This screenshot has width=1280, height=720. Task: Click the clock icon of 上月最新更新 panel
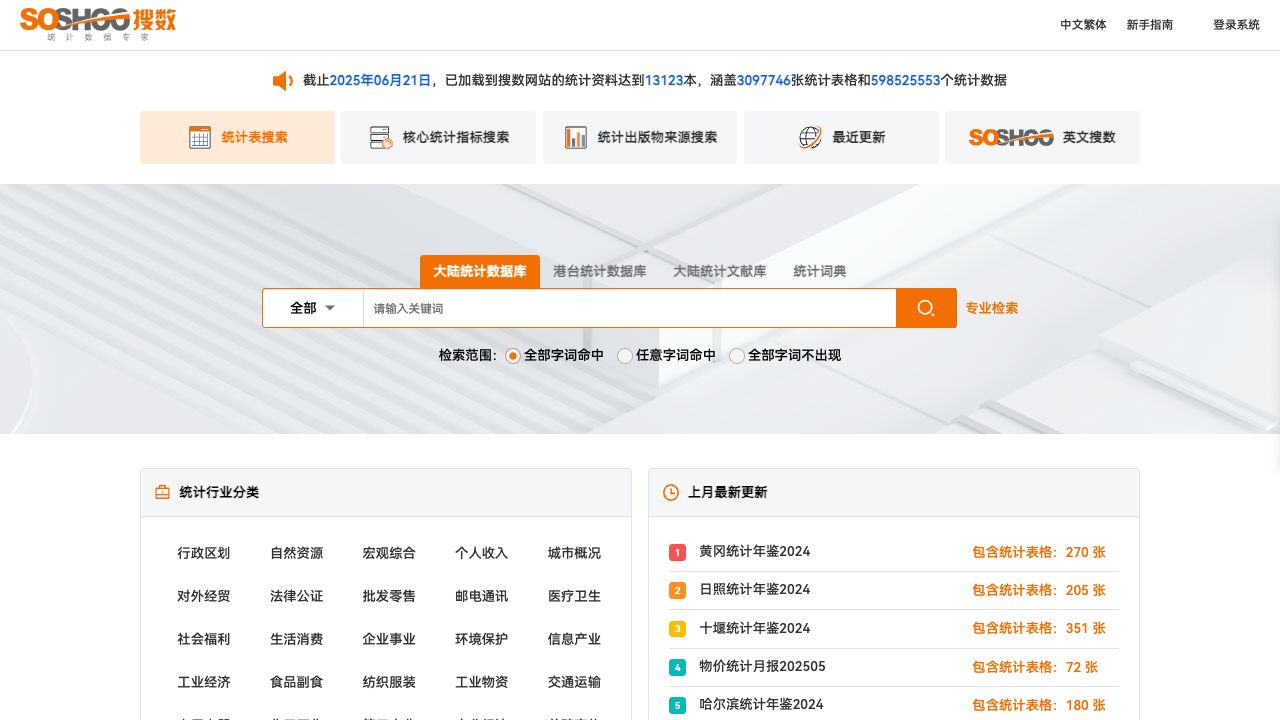point(669,492)
